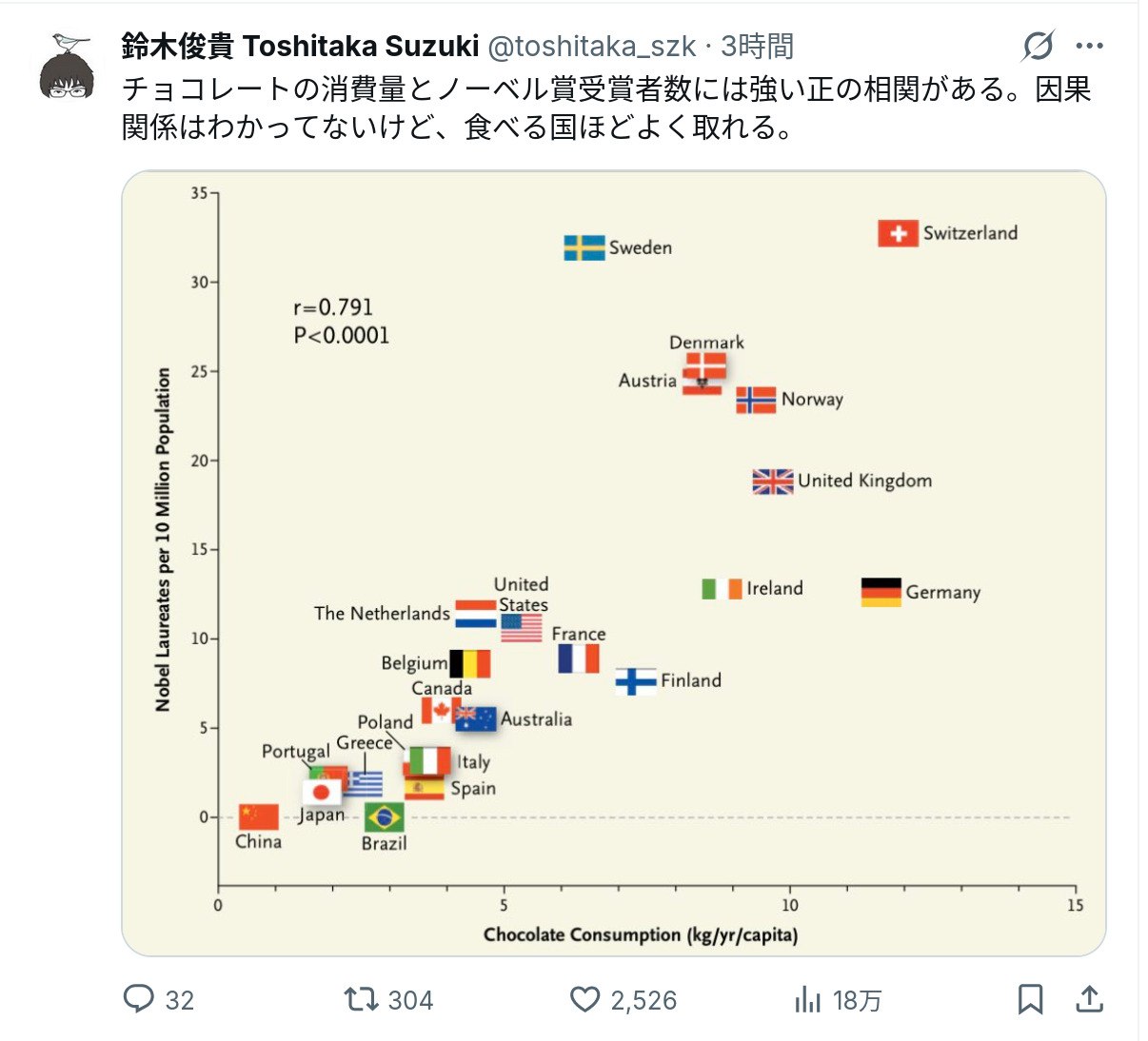Open the chocolate consumption chart image
The width and height of the screenshot is (1148, 1041).
click(613, 563)
